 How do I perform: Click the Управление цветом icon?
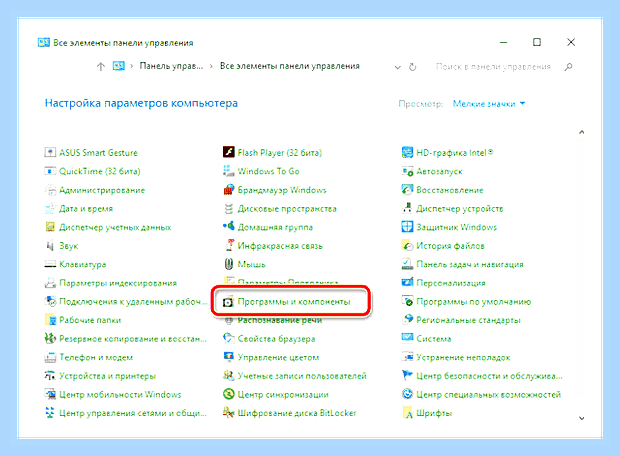tap(229, 357)
